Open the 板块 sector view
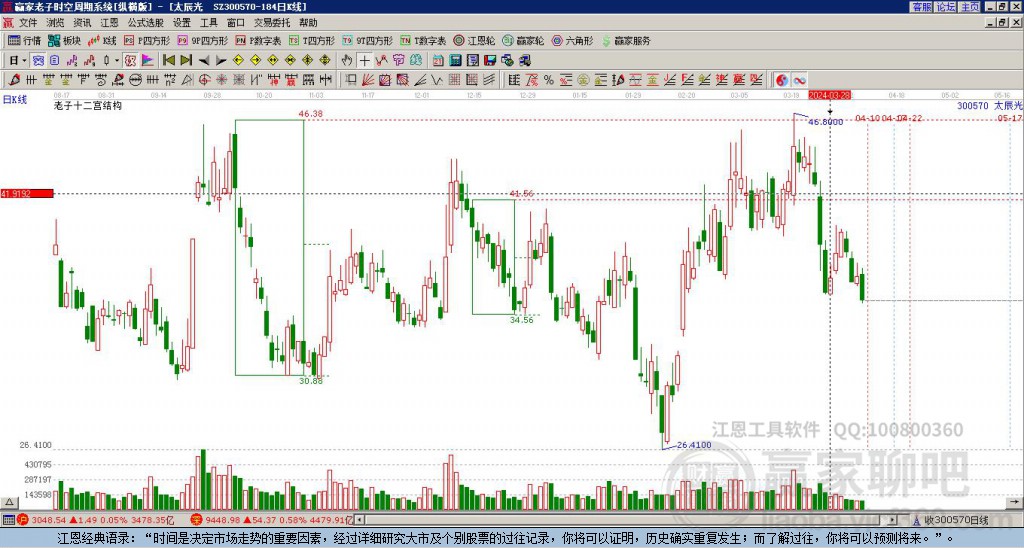This screenshot has height=548, width=1024. pyautogui.click(x=64, y=40)
